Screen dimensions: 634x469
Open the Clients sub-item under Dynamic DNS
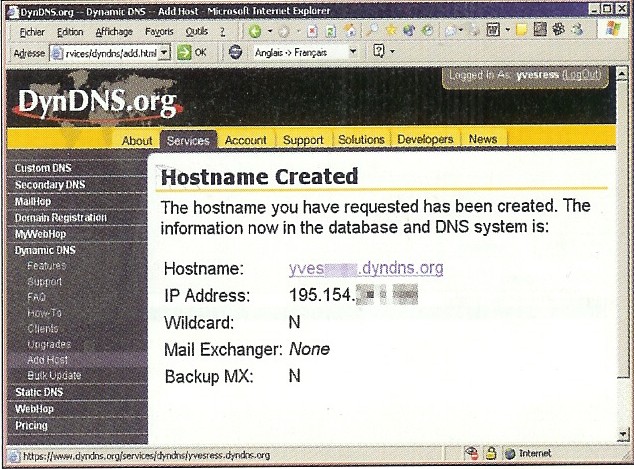tap(43, 329)
